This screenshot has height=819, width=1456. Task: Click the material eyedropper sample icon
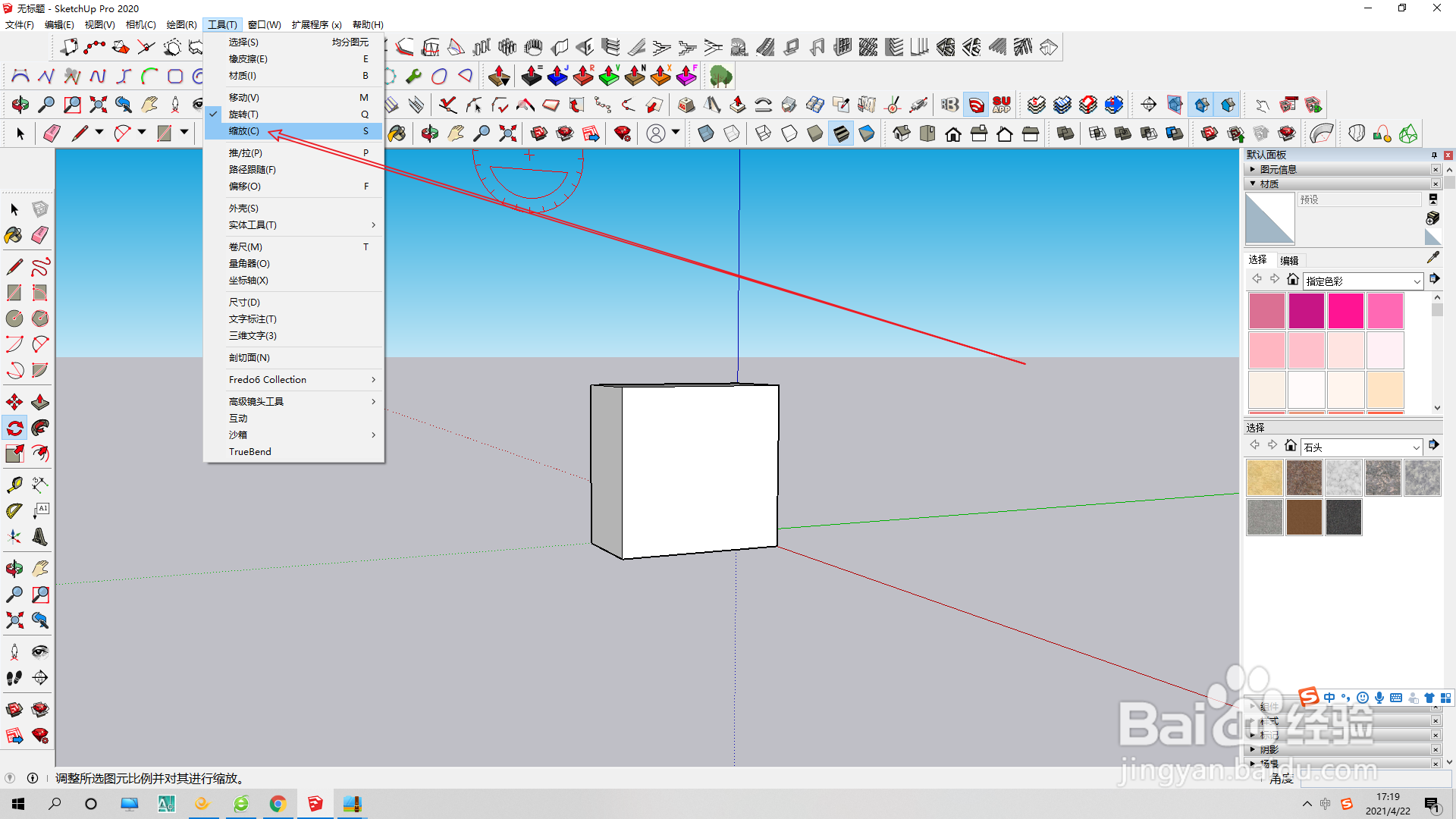[x=1432, y=258]
